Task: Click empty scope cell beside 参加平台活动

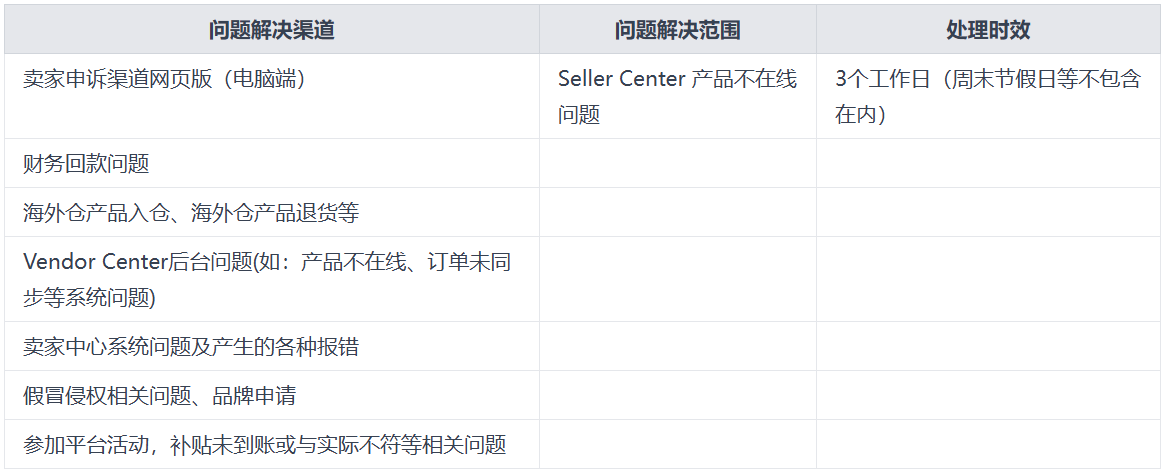Action: (x=678, y=444)
